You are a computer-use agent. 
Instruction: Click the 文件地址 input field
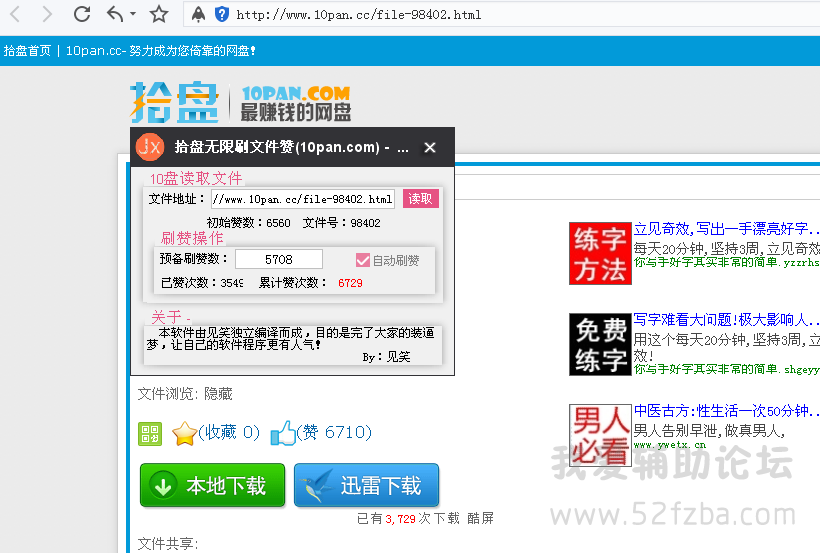coord(303,199)
